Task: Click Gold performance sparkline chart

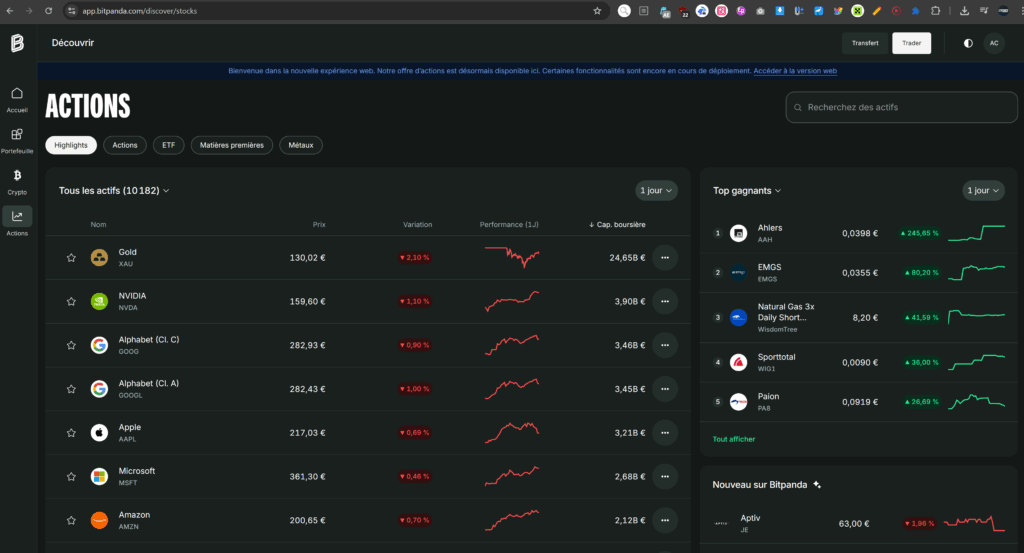Action: point(512,257)
